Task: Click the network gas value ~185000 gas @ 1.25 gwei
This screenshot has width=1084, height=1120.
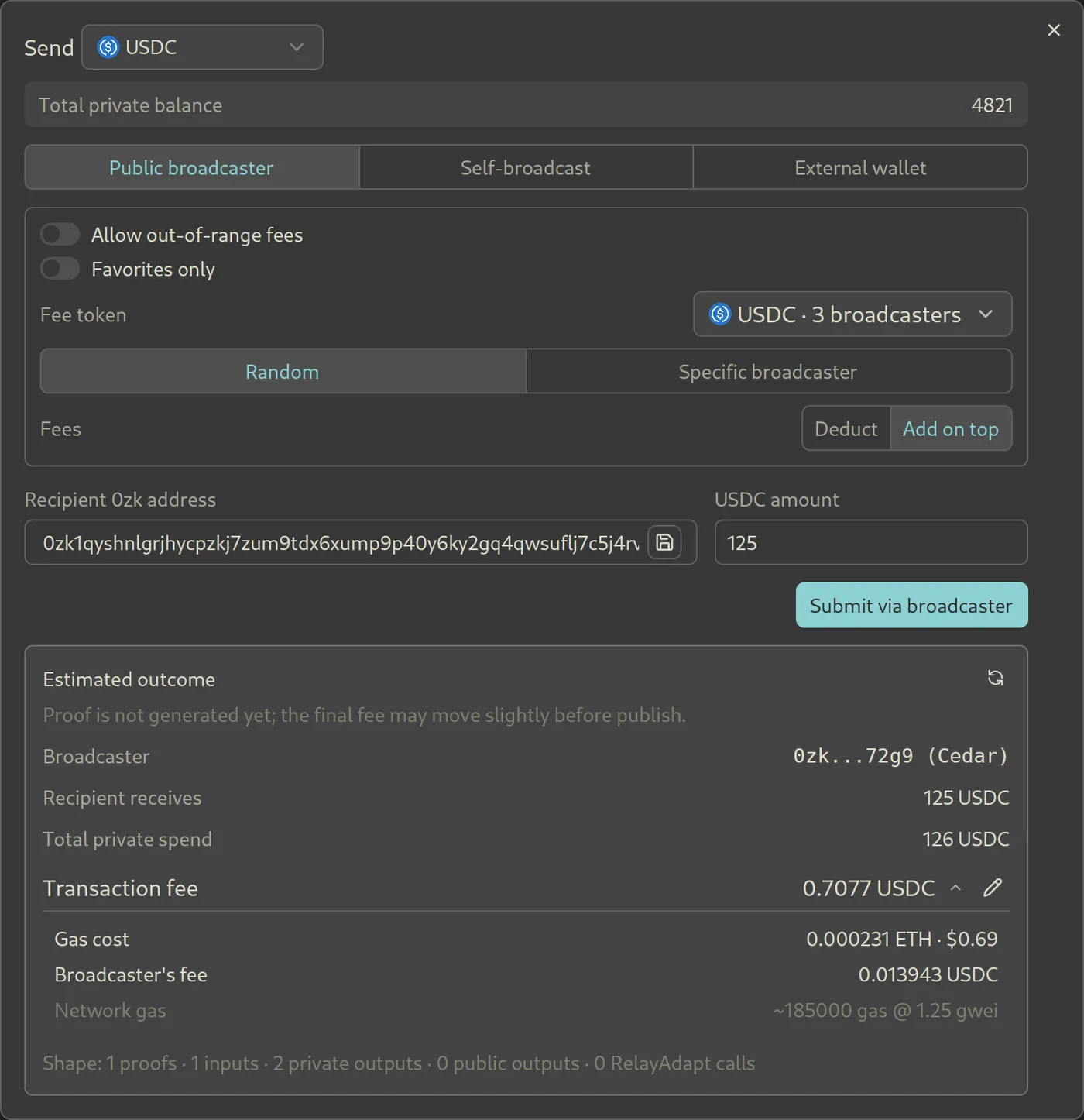Action: click(x=885, y=1010)
